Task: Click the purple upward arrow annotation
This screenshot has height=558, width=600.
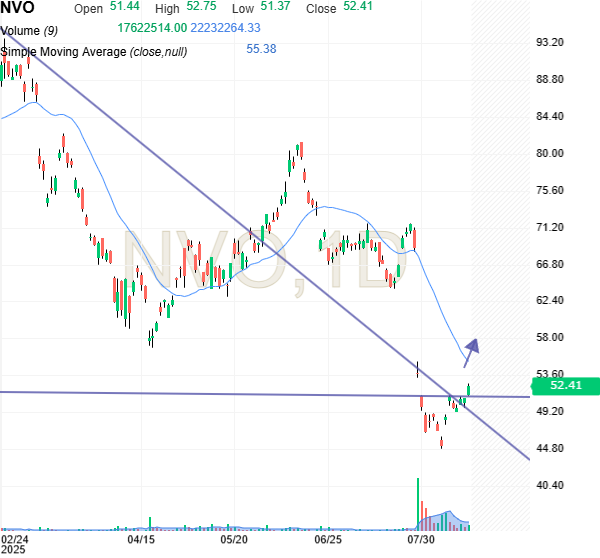Action: point(471,348)
